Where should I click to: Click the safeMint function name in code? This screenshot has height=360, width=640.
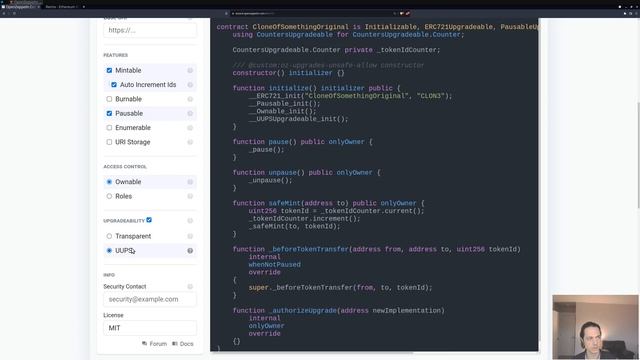coord(283,203)
